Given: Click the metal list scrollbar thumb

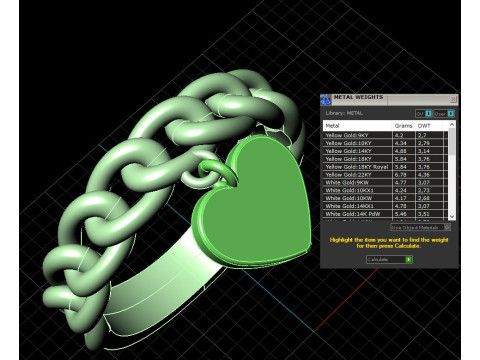Looking at the screenshot, I should (452, 141).
